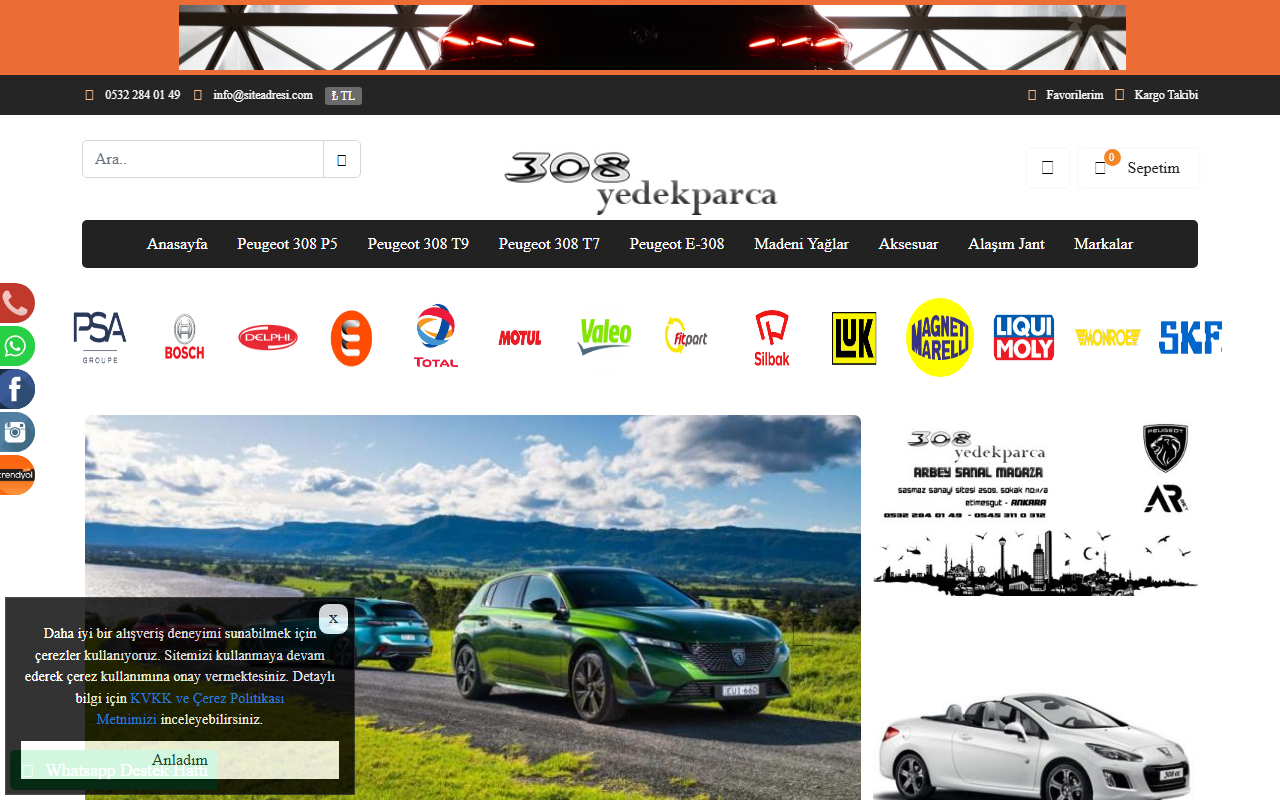
Task: Open the floating WhatsApp icon
Action: tap(15, 346)
